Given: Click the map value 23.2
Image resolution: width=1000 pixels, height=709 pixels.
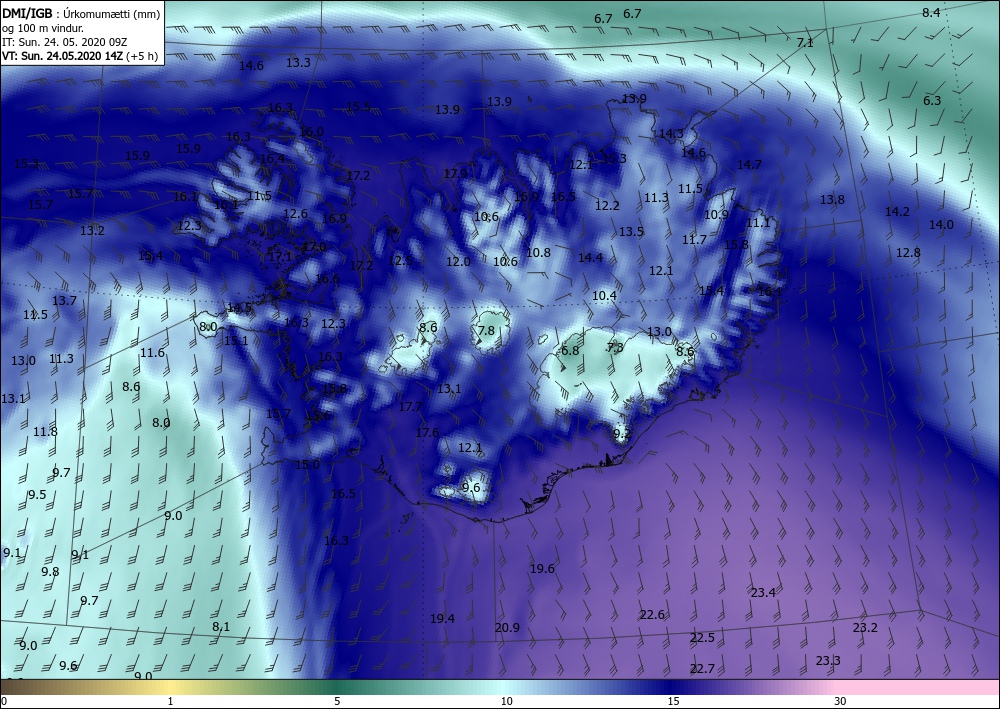Looking at the screenshot, I should point(865,627).
